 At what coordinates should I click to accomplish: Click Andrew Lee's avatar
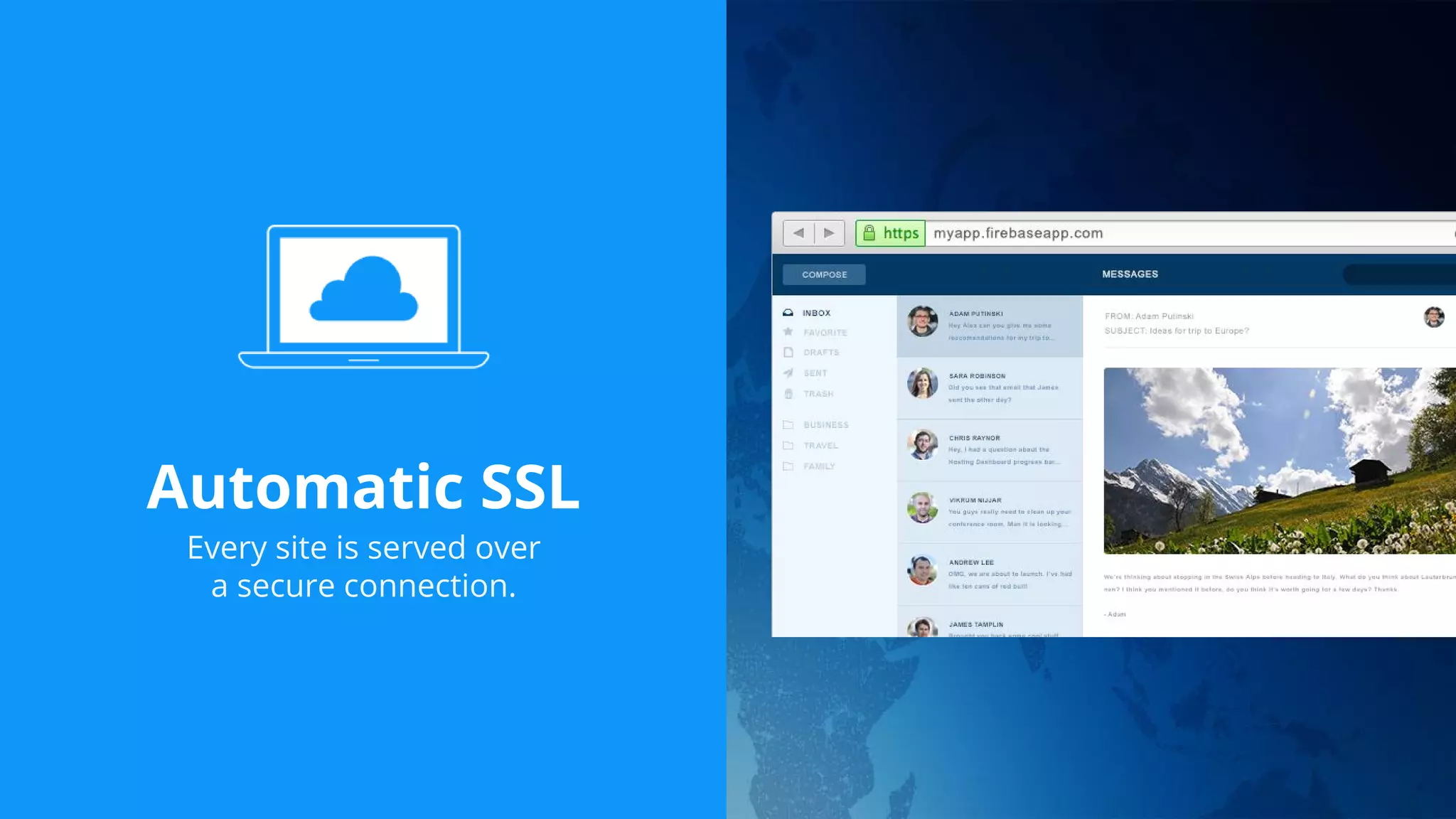(x=922, y=569)
